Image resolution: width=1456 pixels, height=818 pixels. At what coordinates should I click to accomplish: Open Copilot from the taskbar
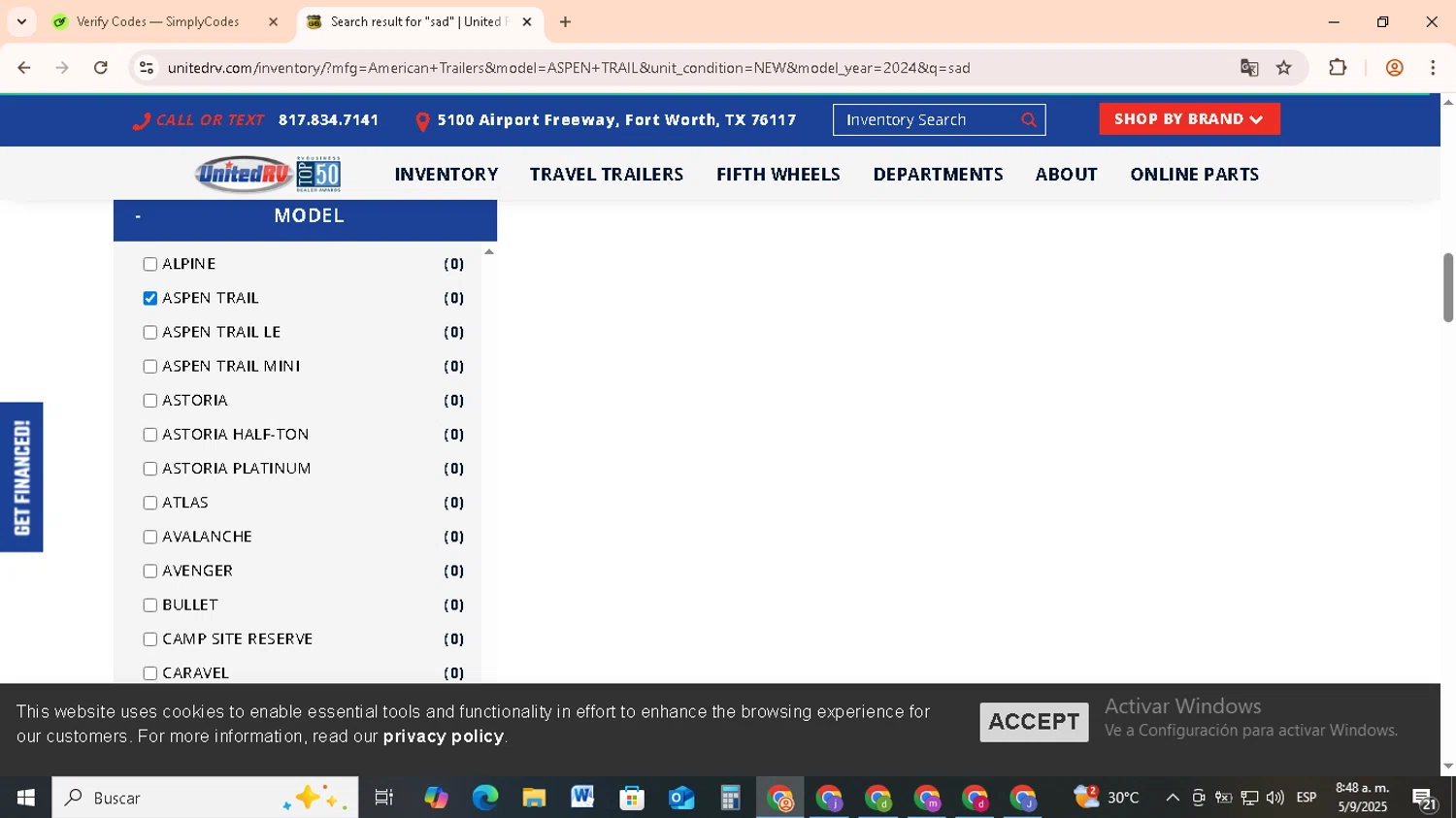click(436, 798)
